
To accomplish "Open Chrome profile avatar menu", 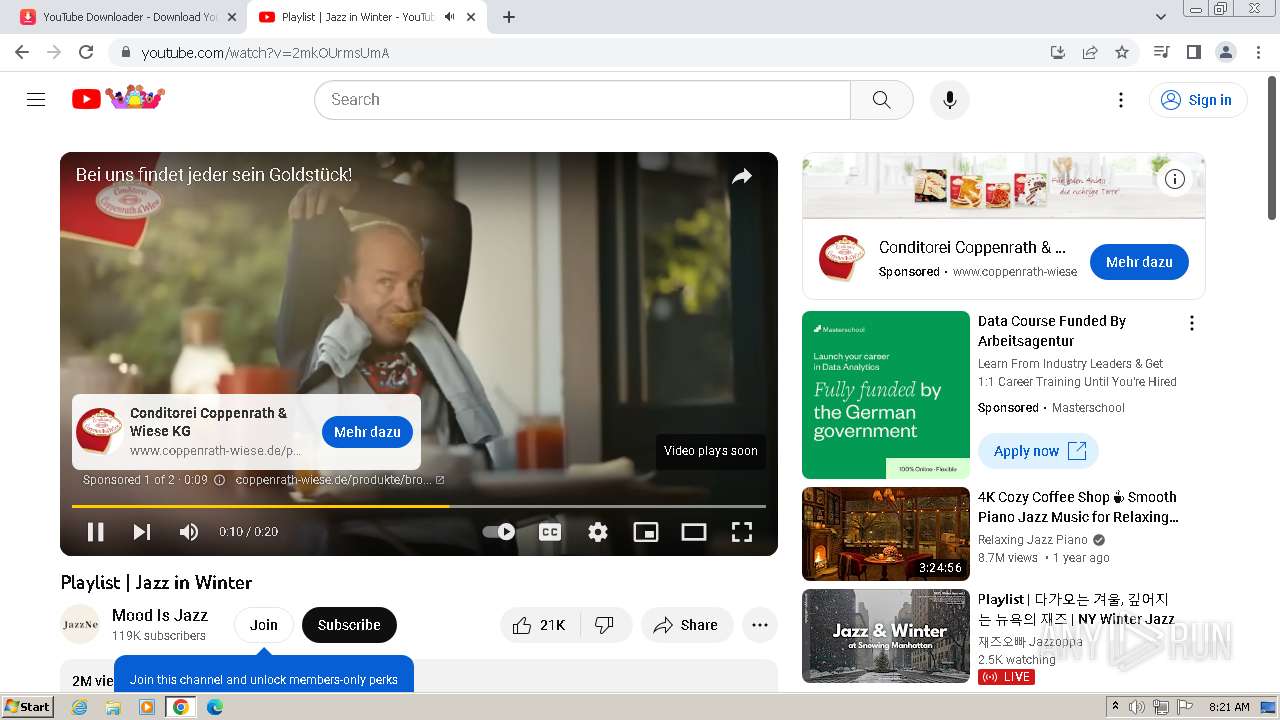I will click(x=1225, y=52).
